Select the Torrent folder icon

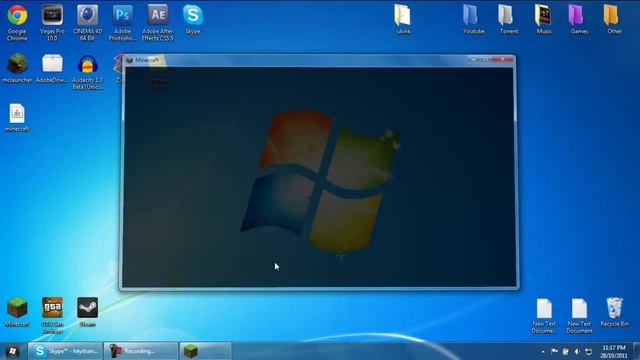click(509, 19)
